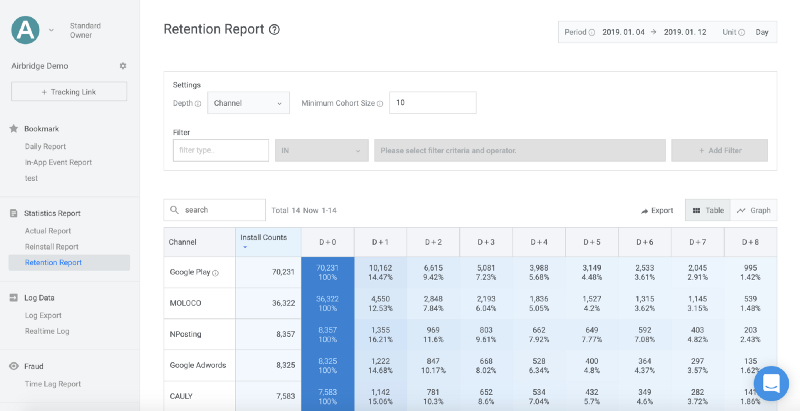The image size is (800, 411).
Task: Click NPosting D+3 cell 803
Action: (486, 334)
